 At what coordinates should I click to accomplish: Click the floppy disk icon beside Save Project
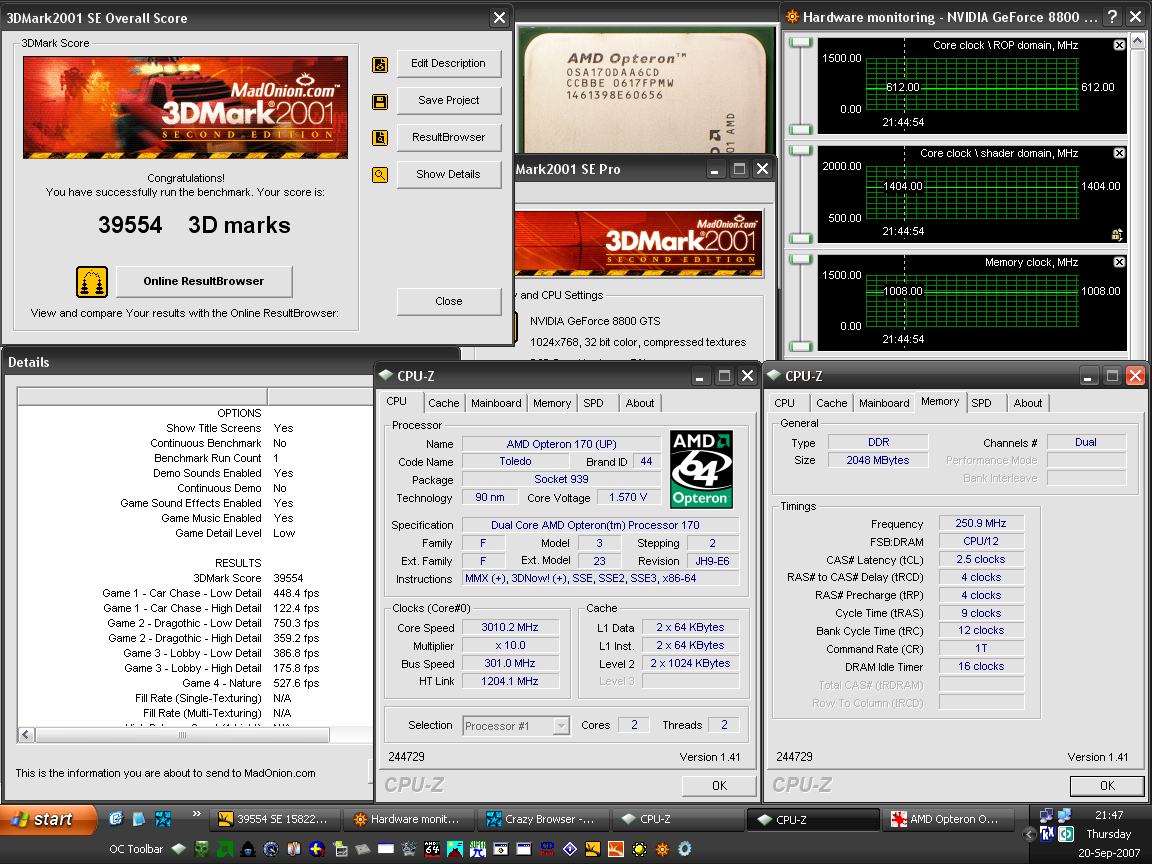(x=380, y=101)
